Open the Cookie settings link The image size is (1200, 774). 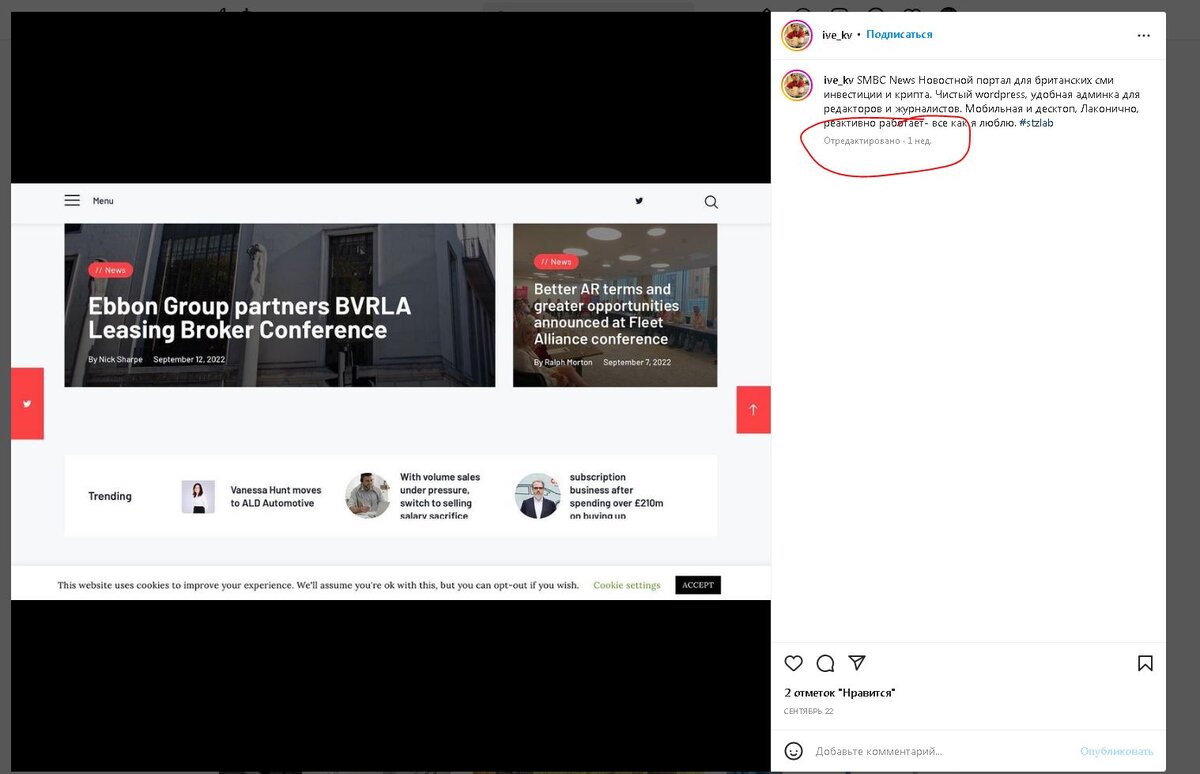[627, 585]
